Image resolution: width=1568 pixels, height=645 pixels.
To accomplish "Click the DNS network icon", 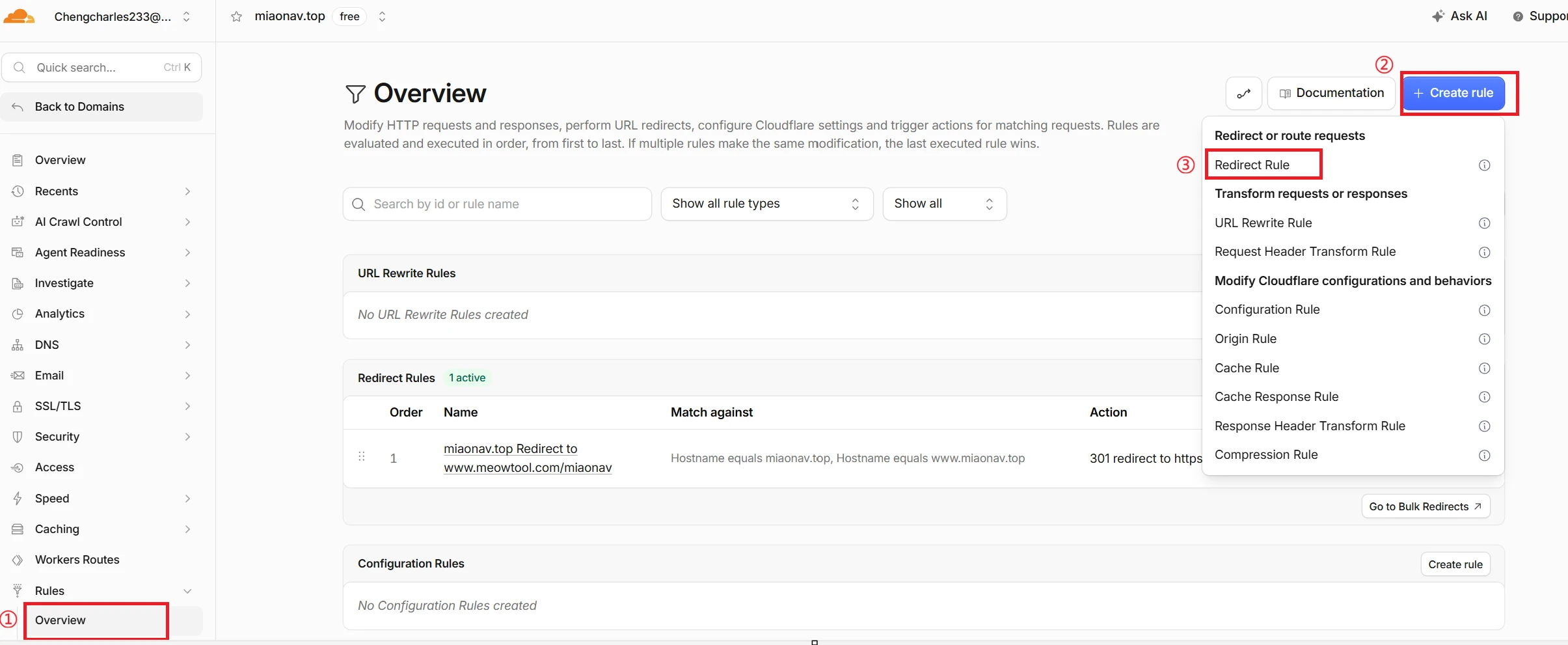I will [18, 345].
